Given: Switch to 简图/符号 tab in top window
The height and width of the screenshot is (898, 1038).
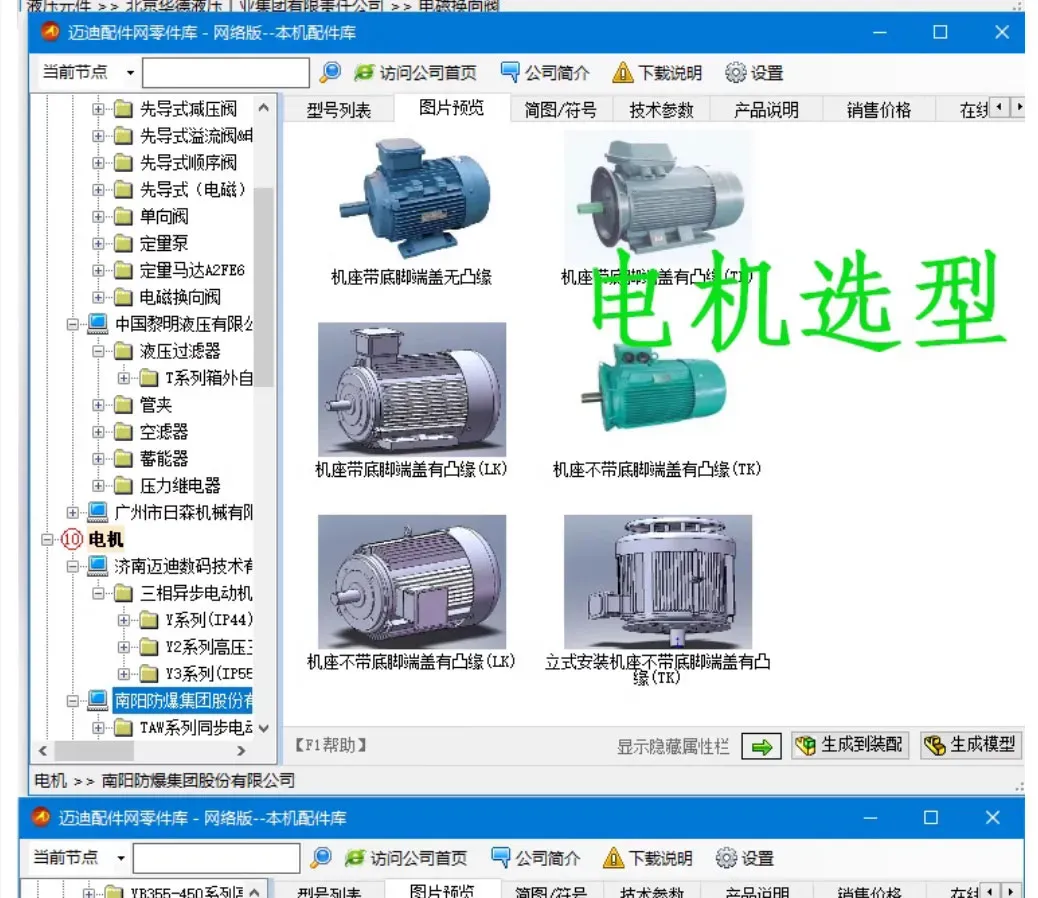Looking at the screenshot, I should [561, 110].
